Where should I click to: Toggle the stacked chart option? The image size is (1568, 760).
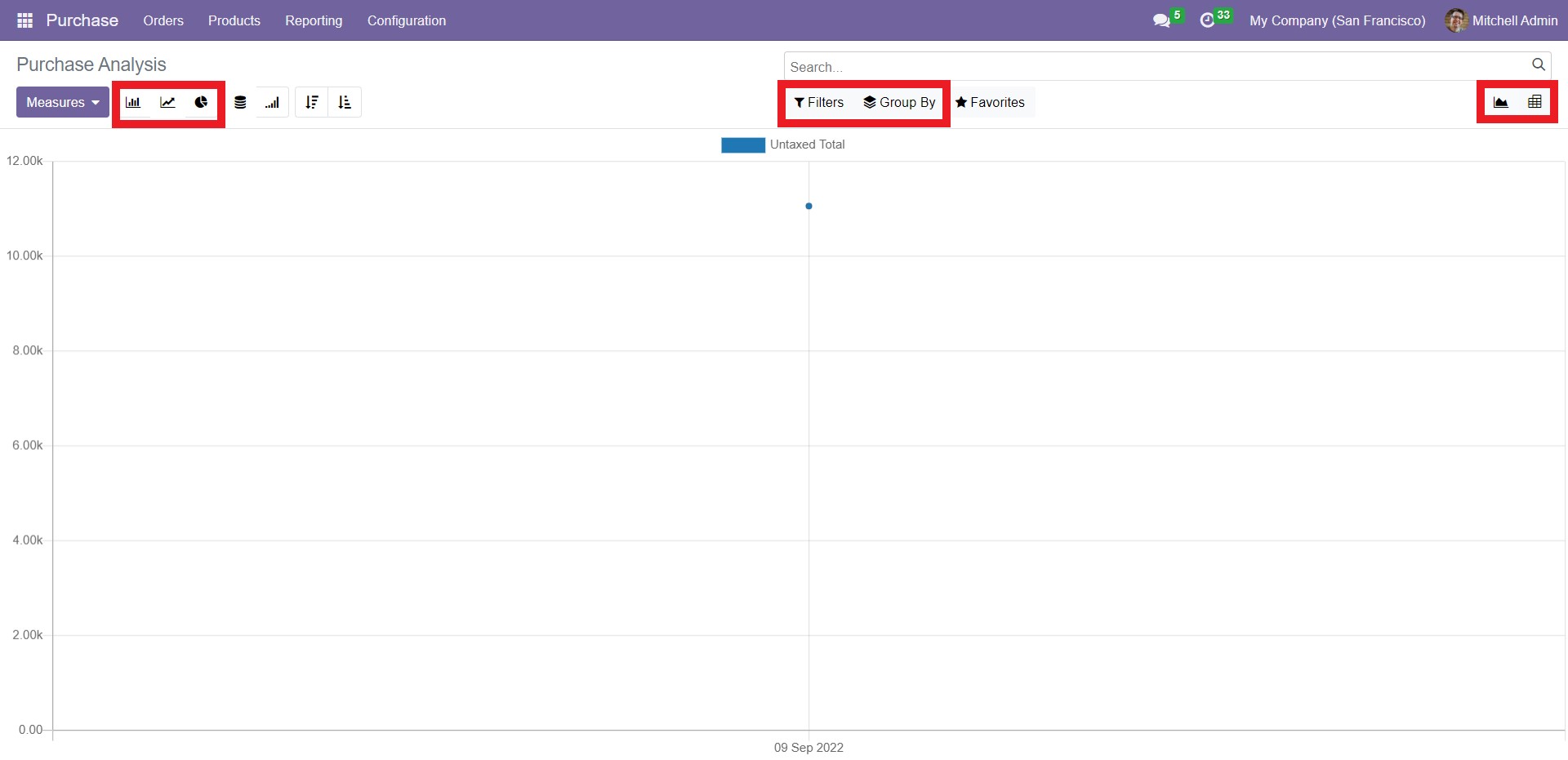point(240,102)
